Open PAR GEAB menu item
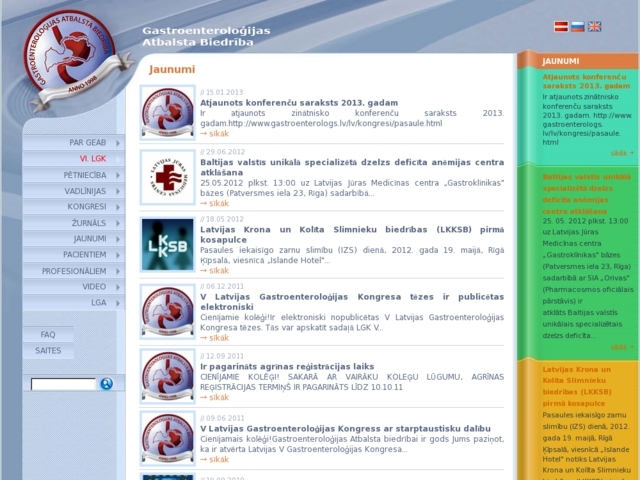The height and width of the screenshot is (480, 640). tap(74, 142)
